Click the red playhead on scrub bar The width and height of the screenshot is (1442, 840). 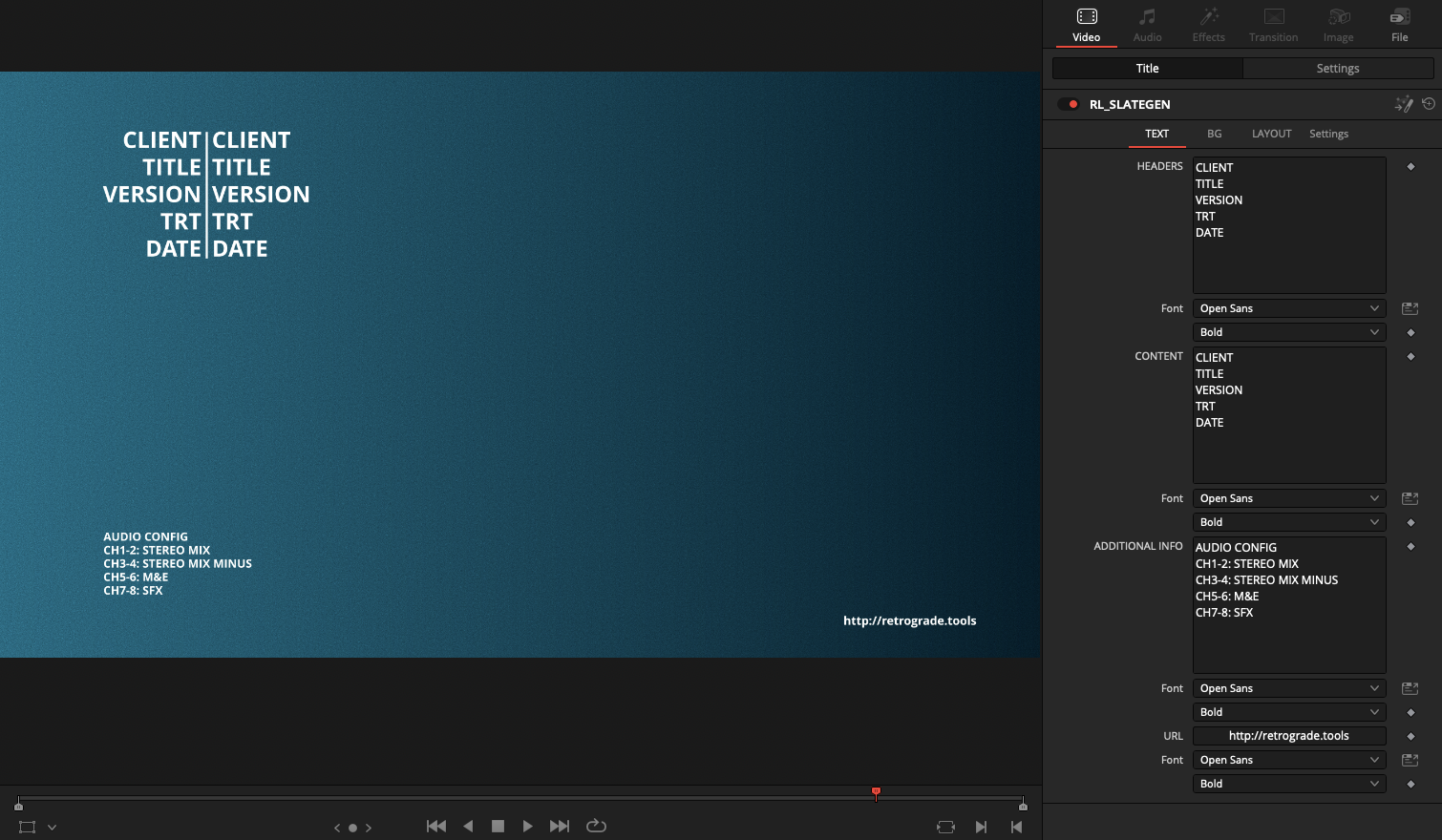pyautogui.click(x=876, y=793)
